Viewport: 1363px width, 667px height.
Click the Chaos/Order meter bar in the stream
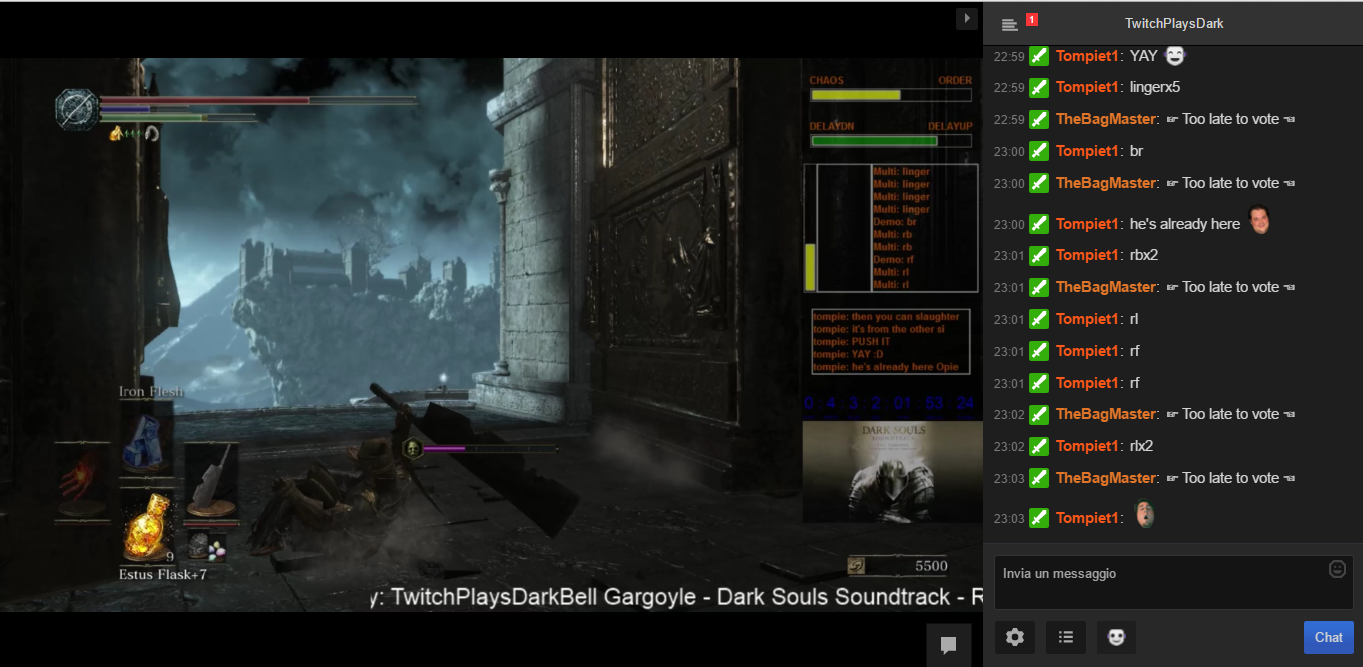[890, 95]
